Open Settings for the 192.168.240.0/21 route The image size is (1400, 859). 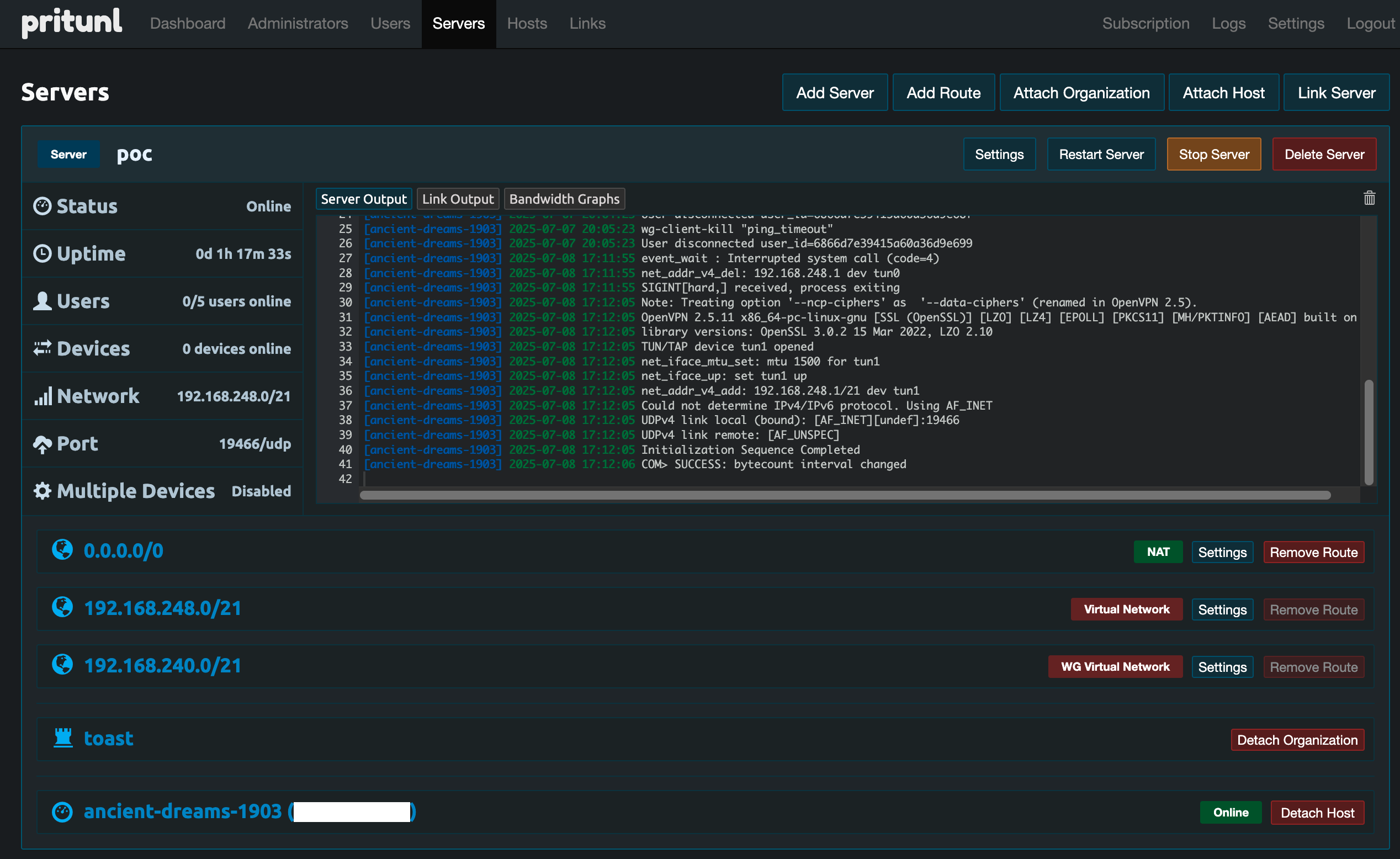tap(1222, 666)
